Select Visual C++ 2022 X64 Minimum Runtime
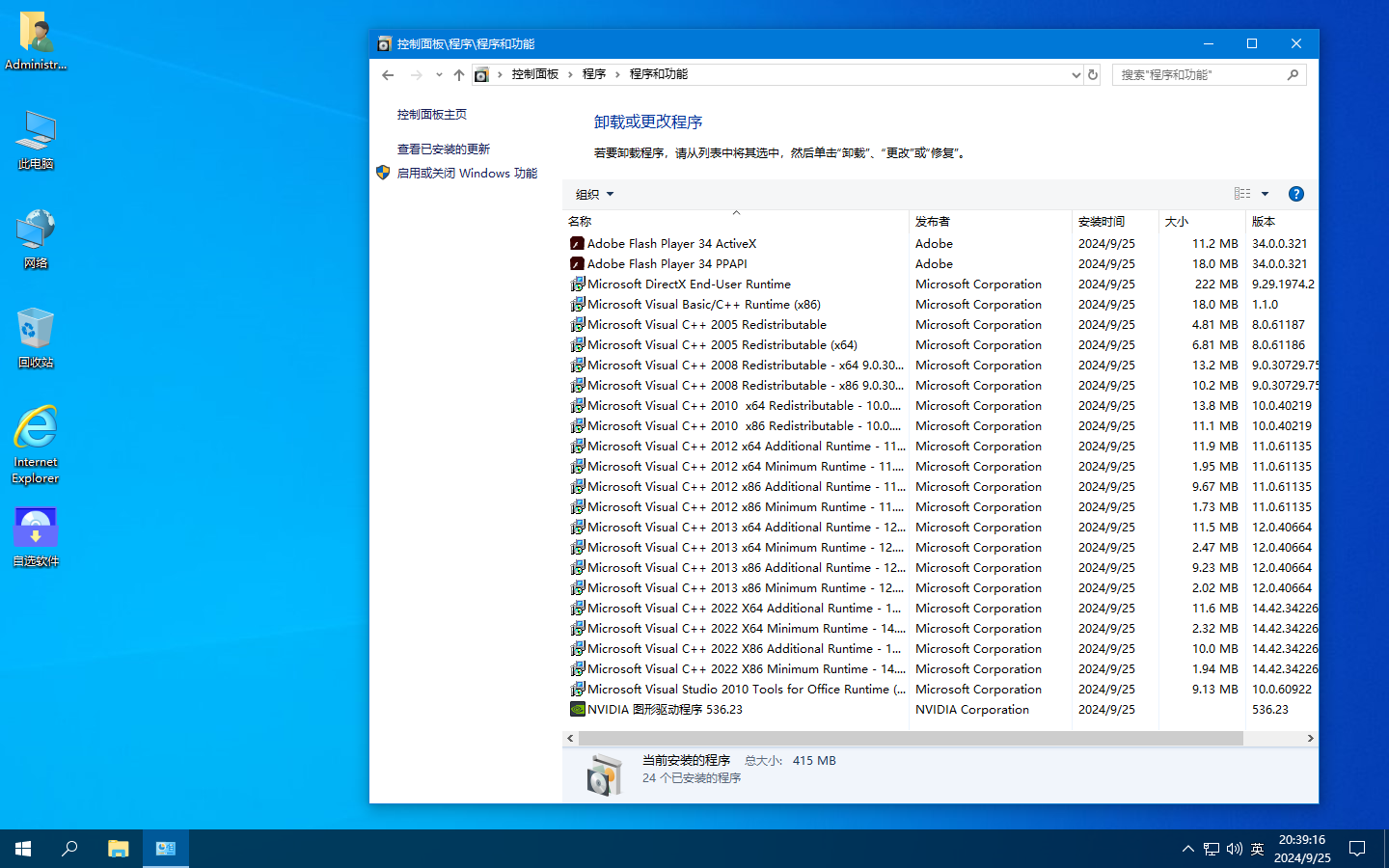Viewport: 1389px width, 868px height. click(940, 629)
